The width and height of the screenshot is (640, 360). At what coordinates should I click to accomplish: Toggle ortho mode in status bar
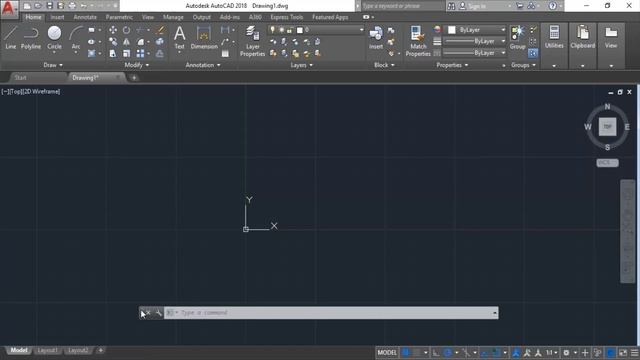(436, 353)
